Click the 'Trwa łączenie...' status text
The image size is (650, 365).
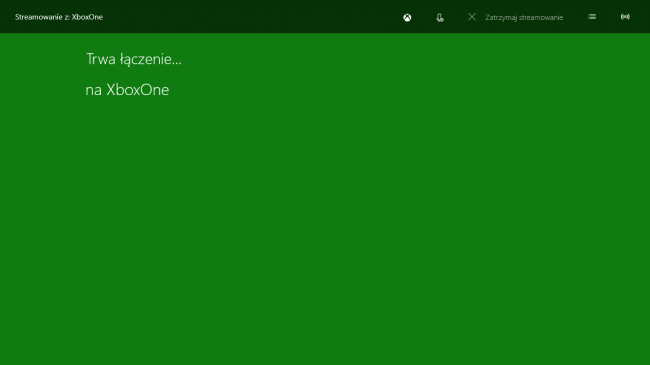click(134, 59)
